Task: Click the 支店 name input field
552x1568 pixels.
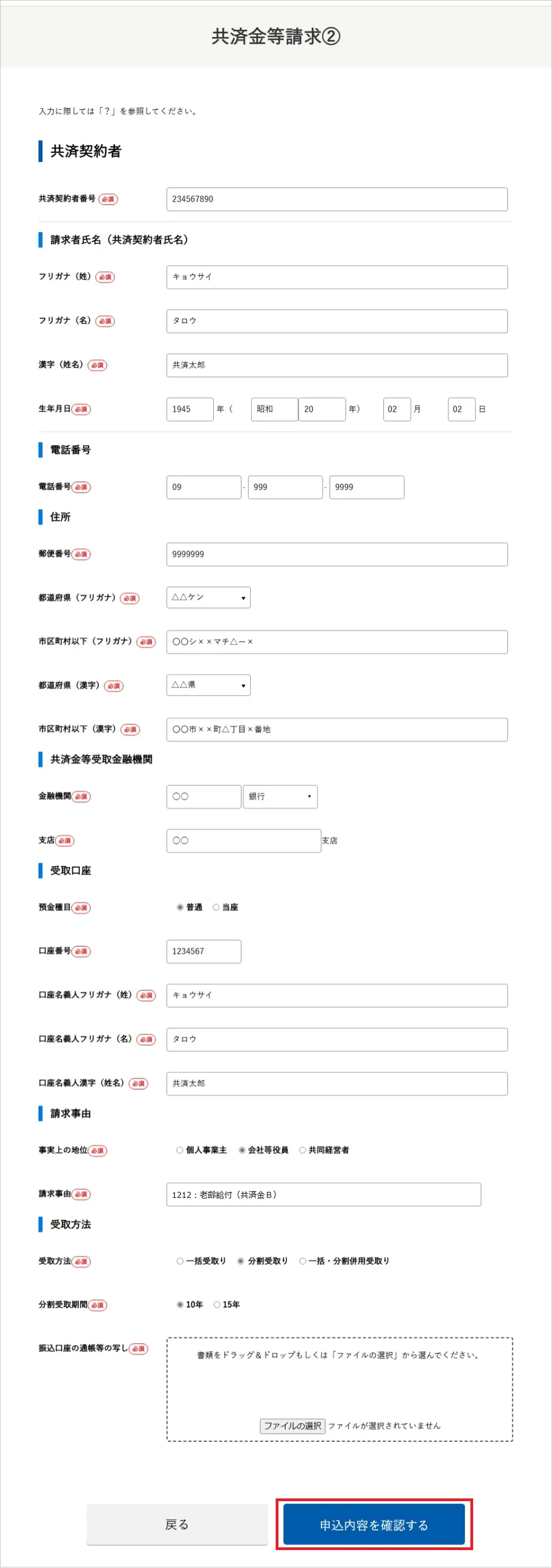Action: (244, 841)
